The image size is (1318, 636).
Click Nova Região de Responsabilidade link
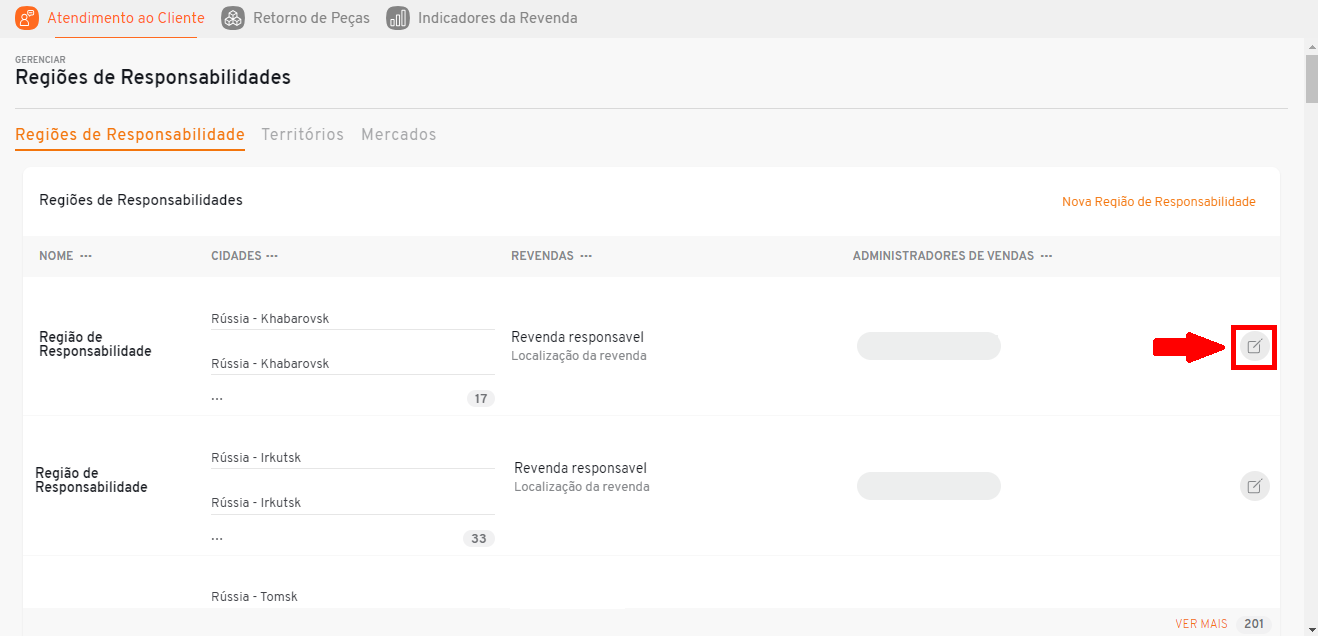[x=1158, y=202]
